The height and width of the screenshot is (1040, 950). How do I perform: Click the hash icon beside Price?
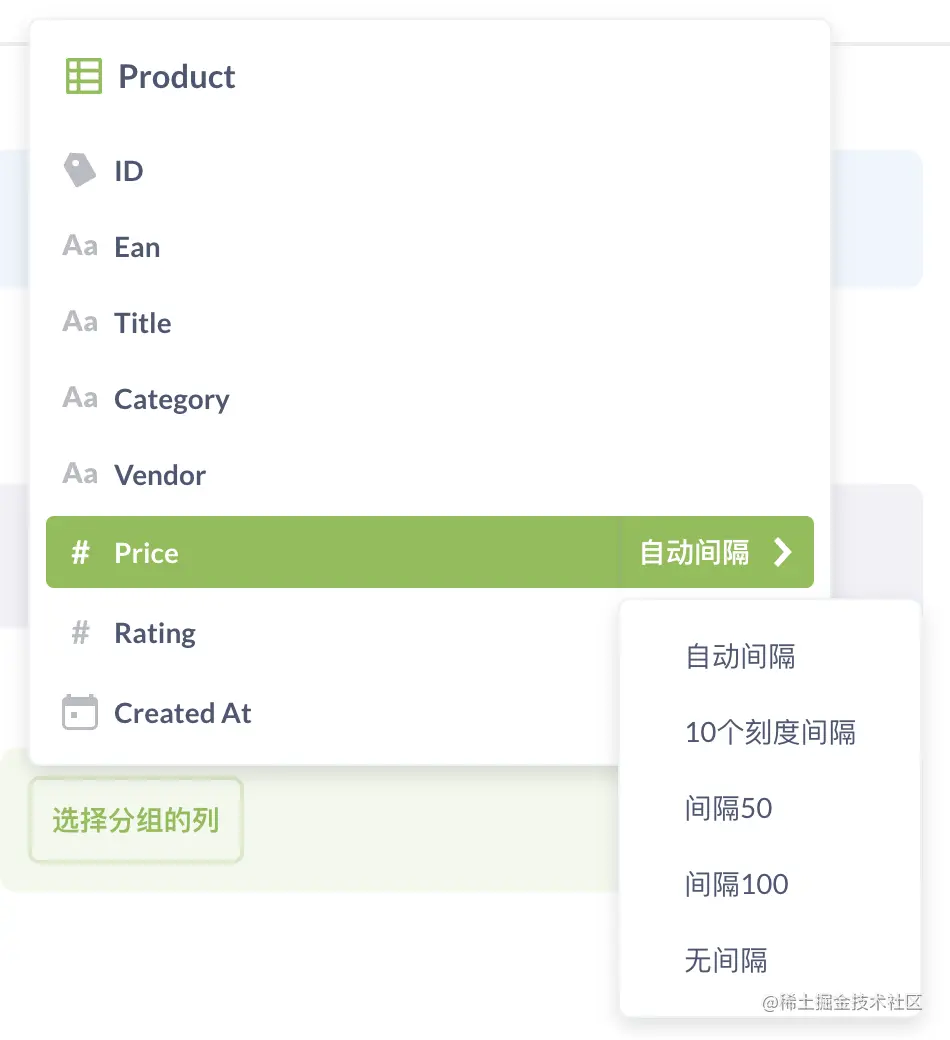[81, 552]
